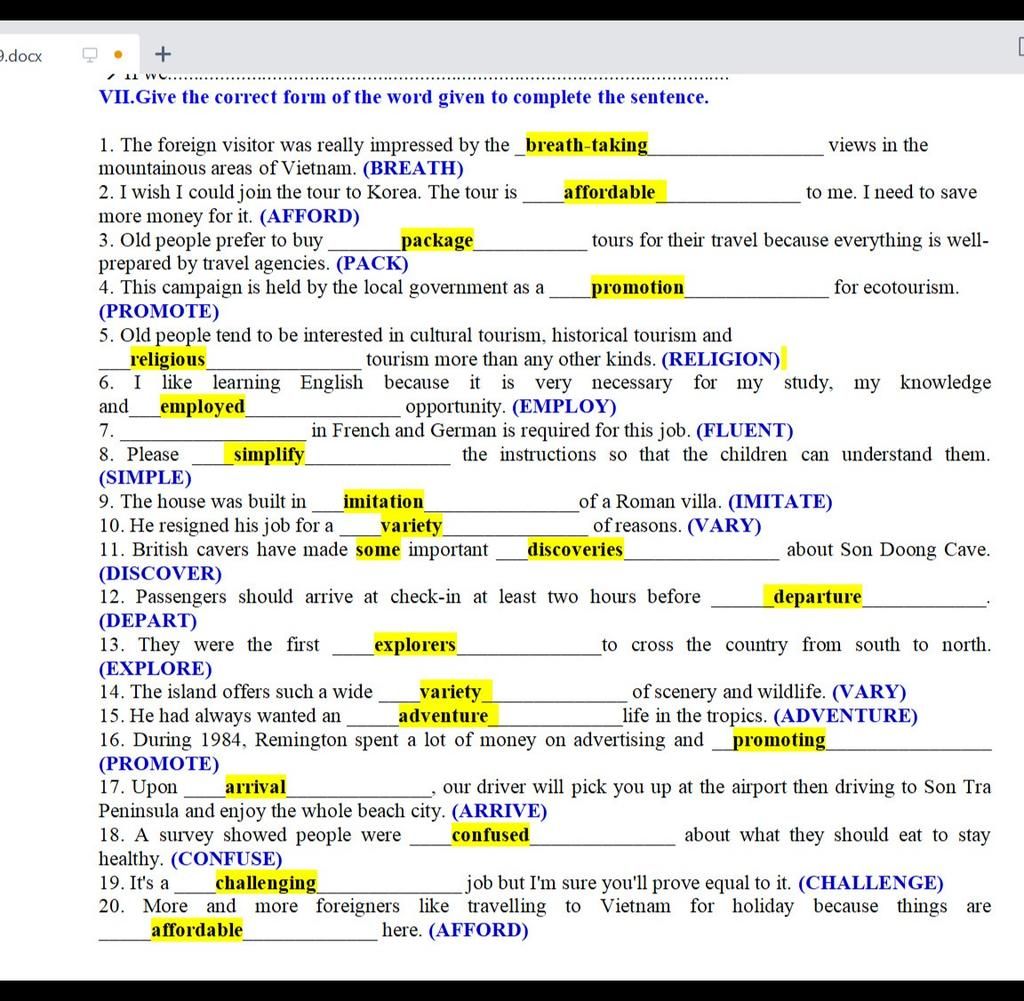This screenshot has width=1024, height=1001.
Task: Click the highlighted answer "employed"
Action: 202,406
